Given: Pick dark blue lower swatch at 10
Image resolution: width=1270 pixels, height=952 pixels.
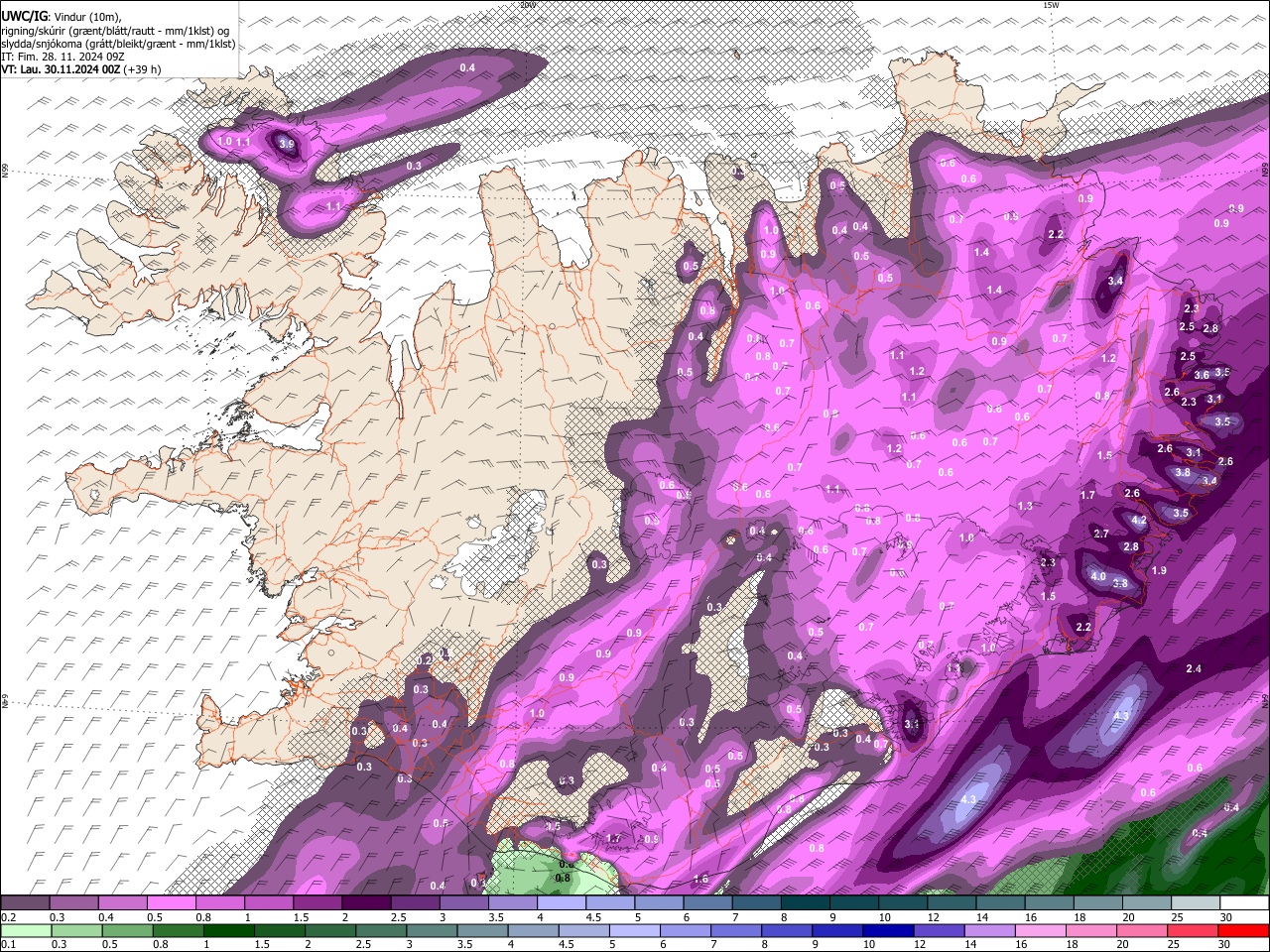Looking at the screenshot, I should [x=889, y=931].
